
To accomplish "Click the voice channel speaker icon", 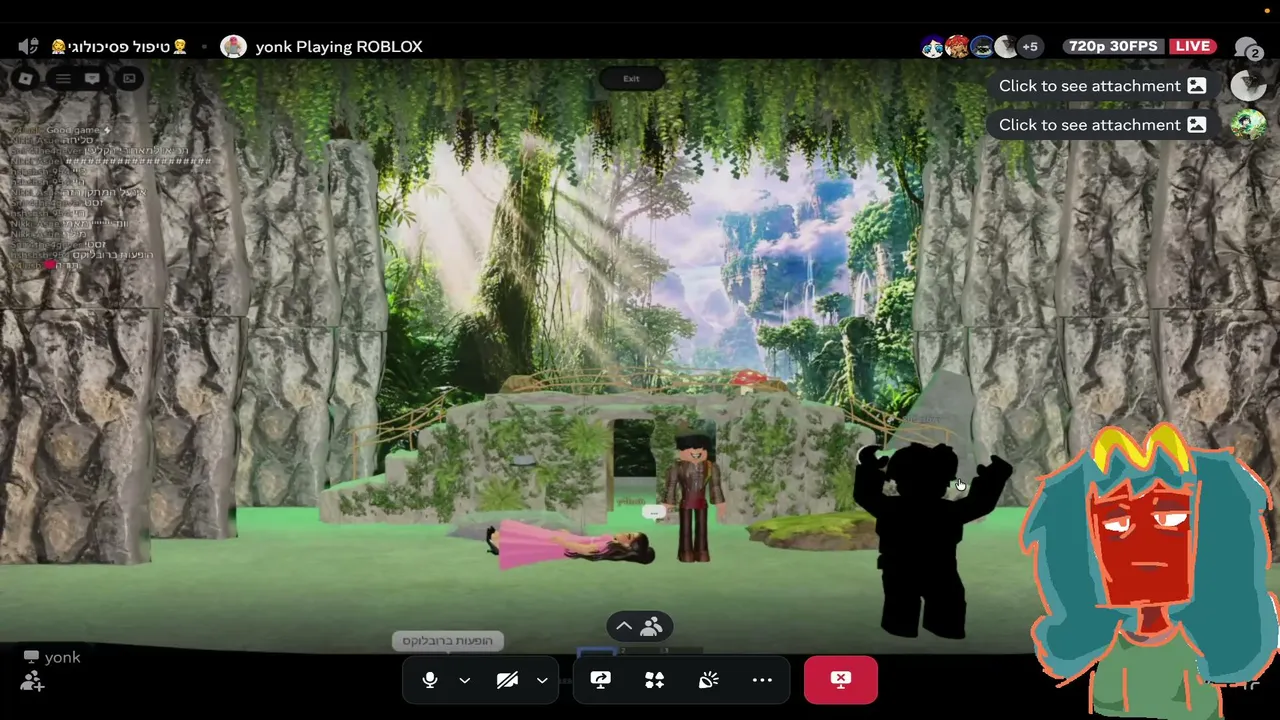I will tap(28, 46).
